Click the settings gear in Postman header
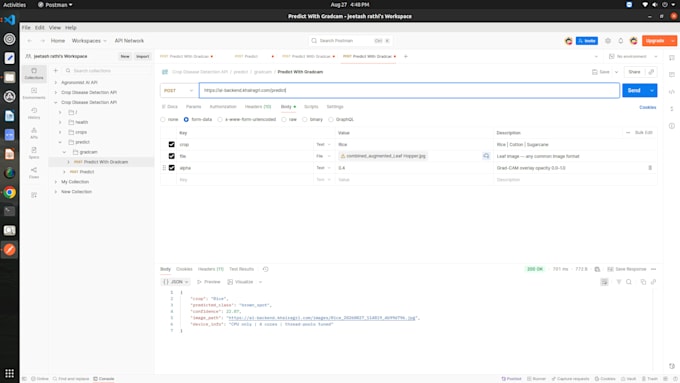Image resolution: width=680 pixels, height=383 pixels. point(608,41)
